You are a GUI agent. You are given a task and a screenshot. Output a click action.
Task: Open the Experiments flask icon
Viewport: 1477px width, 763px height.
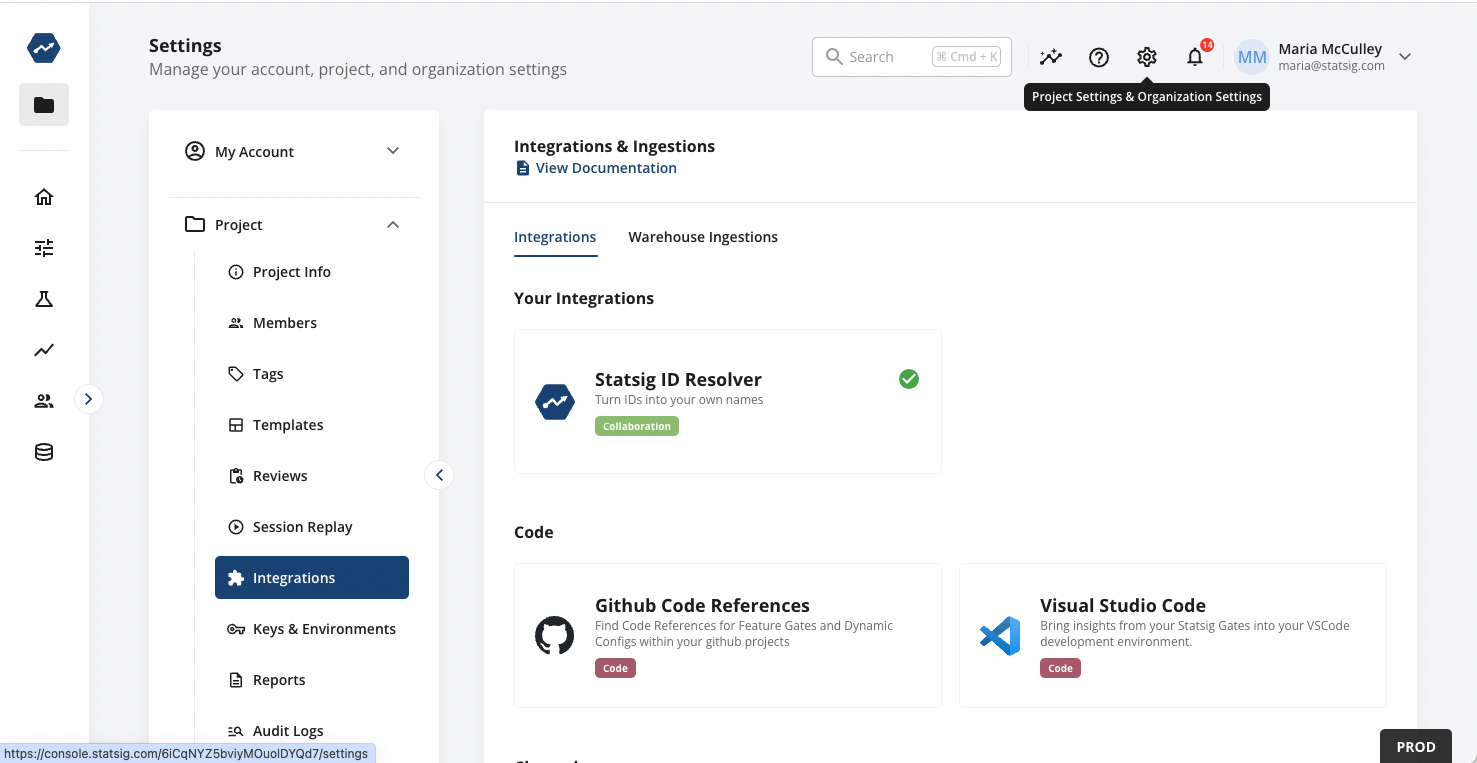pos(43,299)
